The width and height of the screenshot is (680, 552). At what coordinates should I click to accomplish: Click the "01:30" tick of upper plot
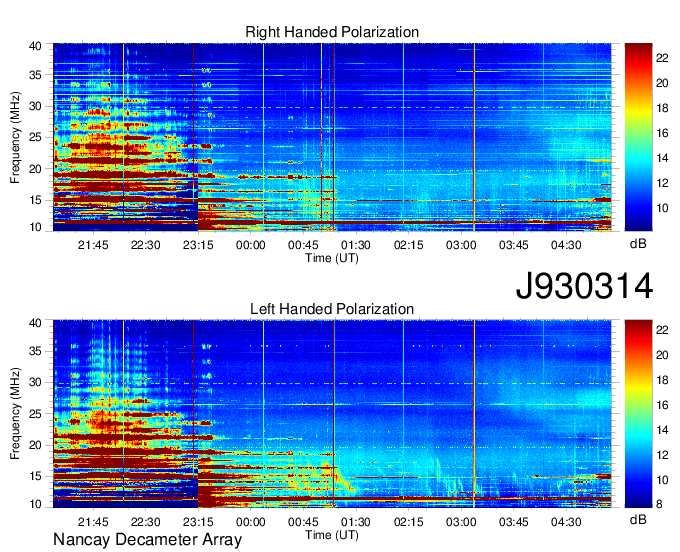point(356,245)
